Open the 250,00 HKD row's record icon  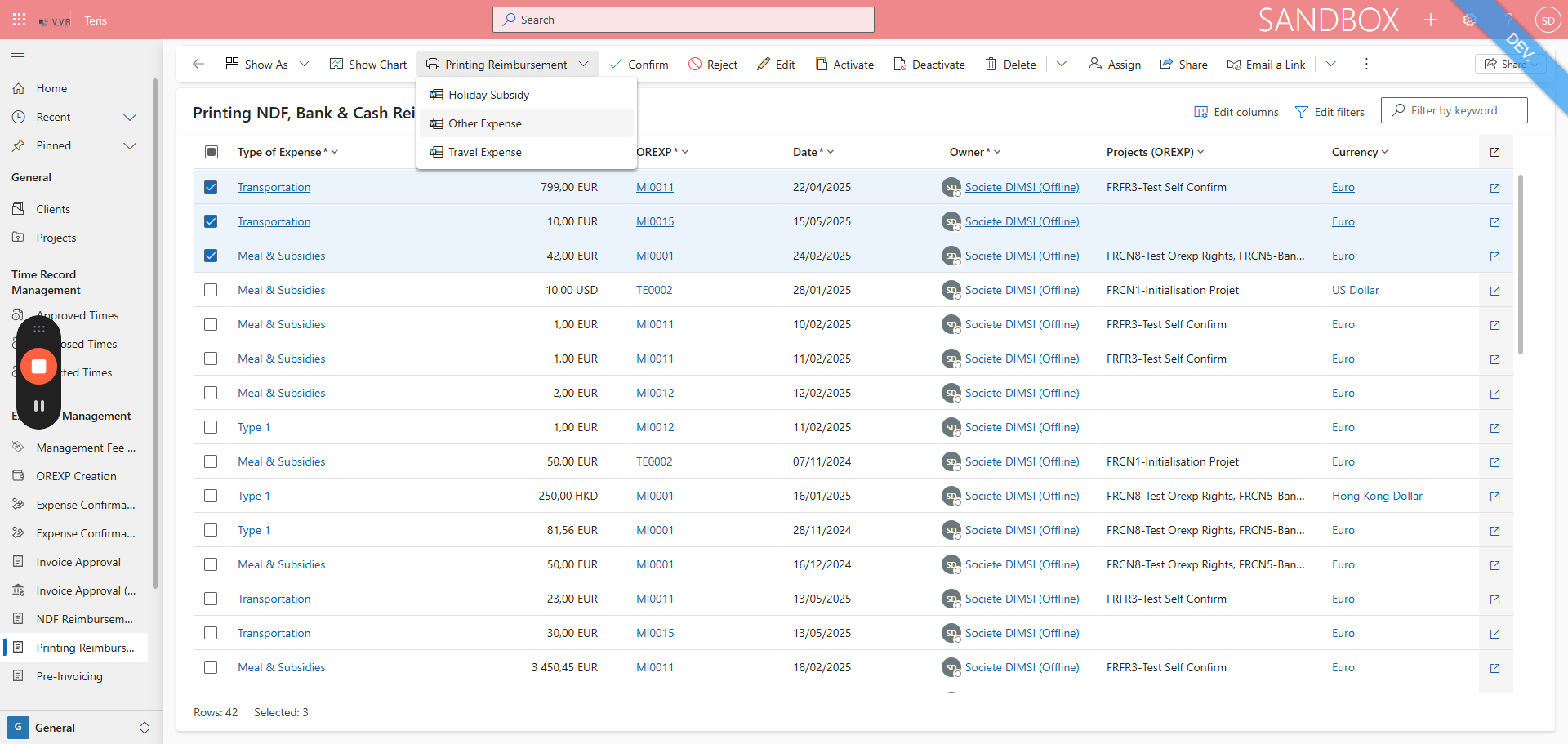coord(1494,497)
